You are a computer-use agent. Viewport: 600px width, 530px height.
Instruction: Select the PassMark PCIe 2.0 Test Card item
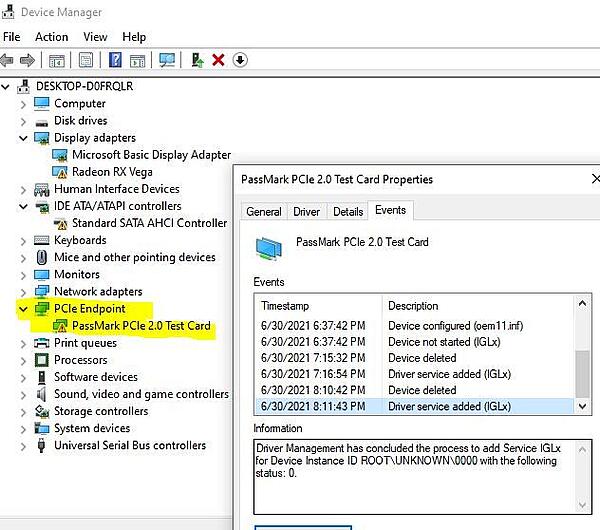tap(141, 326)
